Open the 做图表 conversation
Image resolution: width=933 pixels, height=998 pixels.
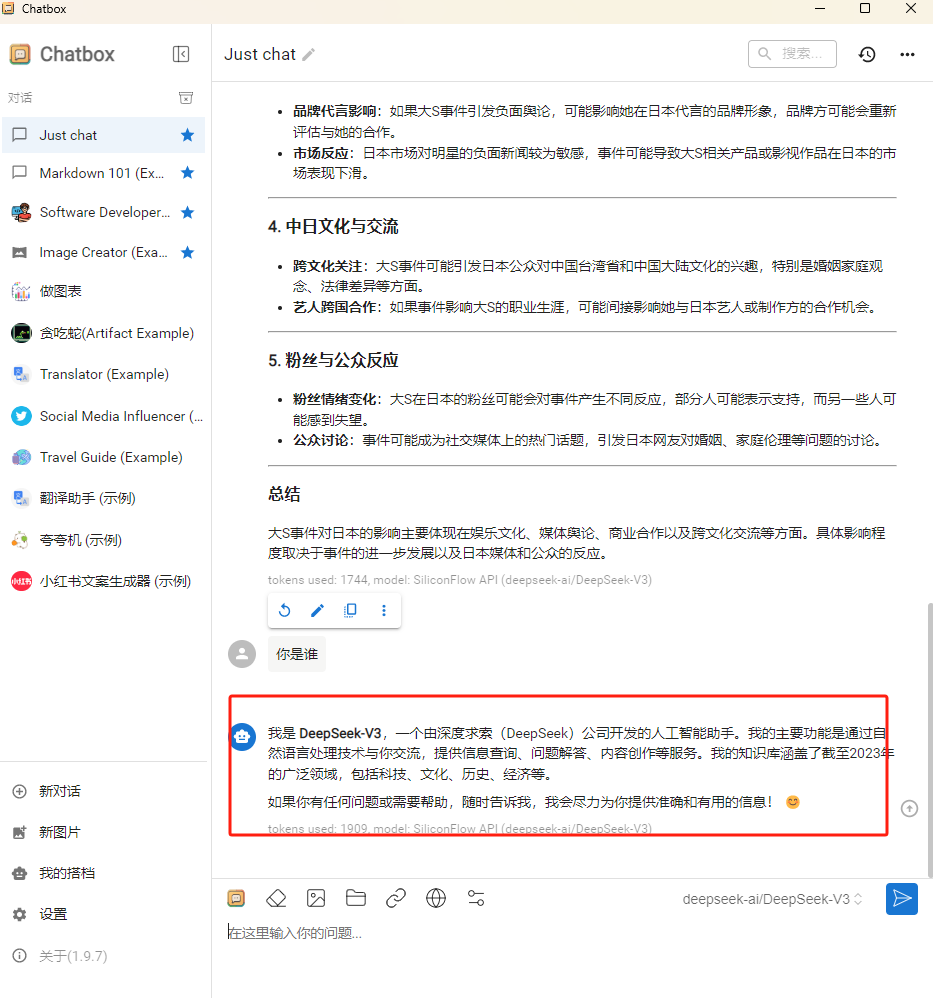click(x=103, y=292)
